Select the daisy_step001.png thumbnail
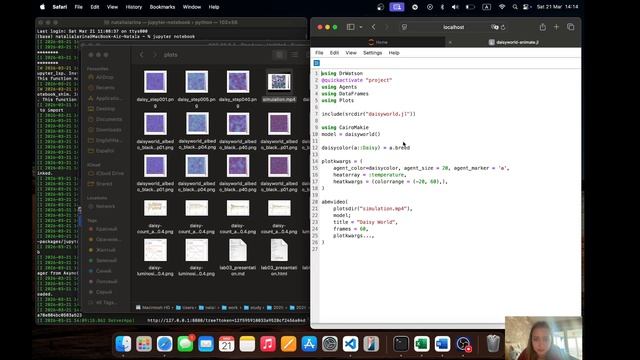Viewport: 640px width, 360px height. coord(155,82)
